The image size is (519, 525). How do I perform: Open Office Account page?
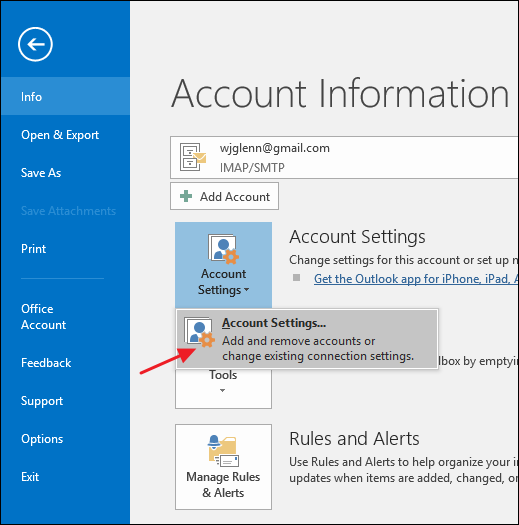65,317
